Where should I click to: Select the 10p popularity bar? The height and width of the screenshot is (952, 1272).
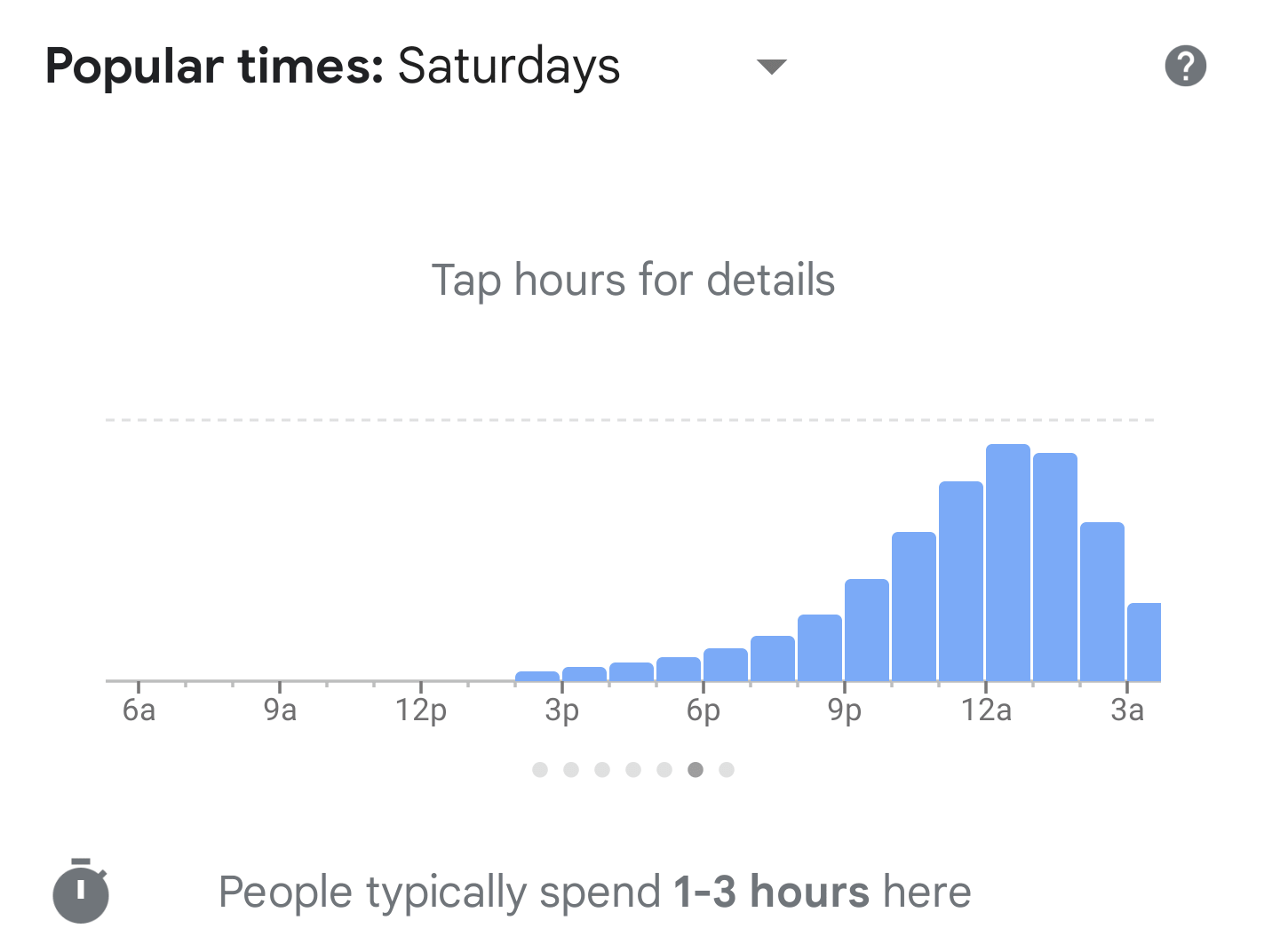coord(913,607)
